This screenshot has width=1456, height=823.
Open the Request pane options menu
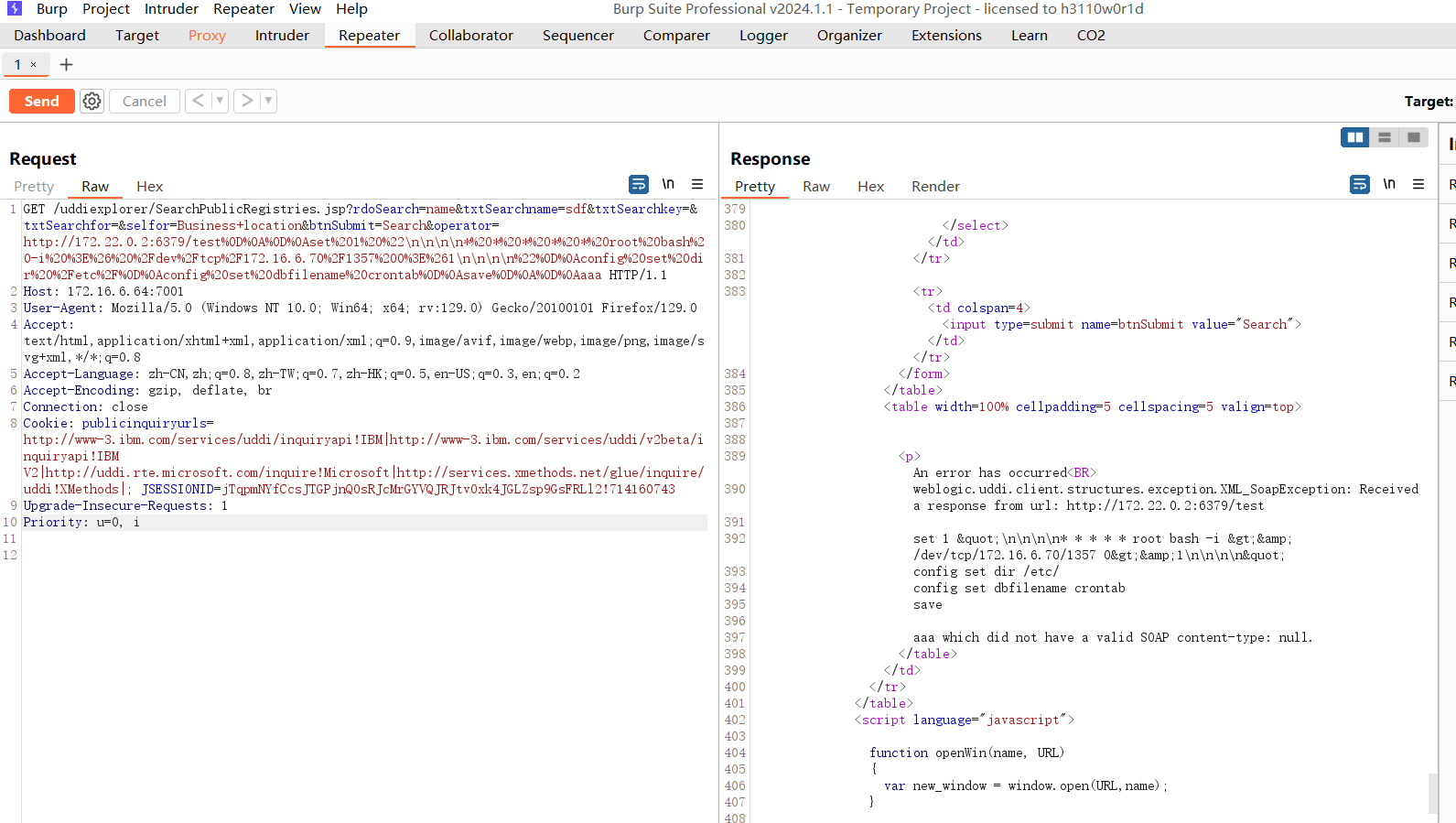pyautogui.click(x=697, y=185)
